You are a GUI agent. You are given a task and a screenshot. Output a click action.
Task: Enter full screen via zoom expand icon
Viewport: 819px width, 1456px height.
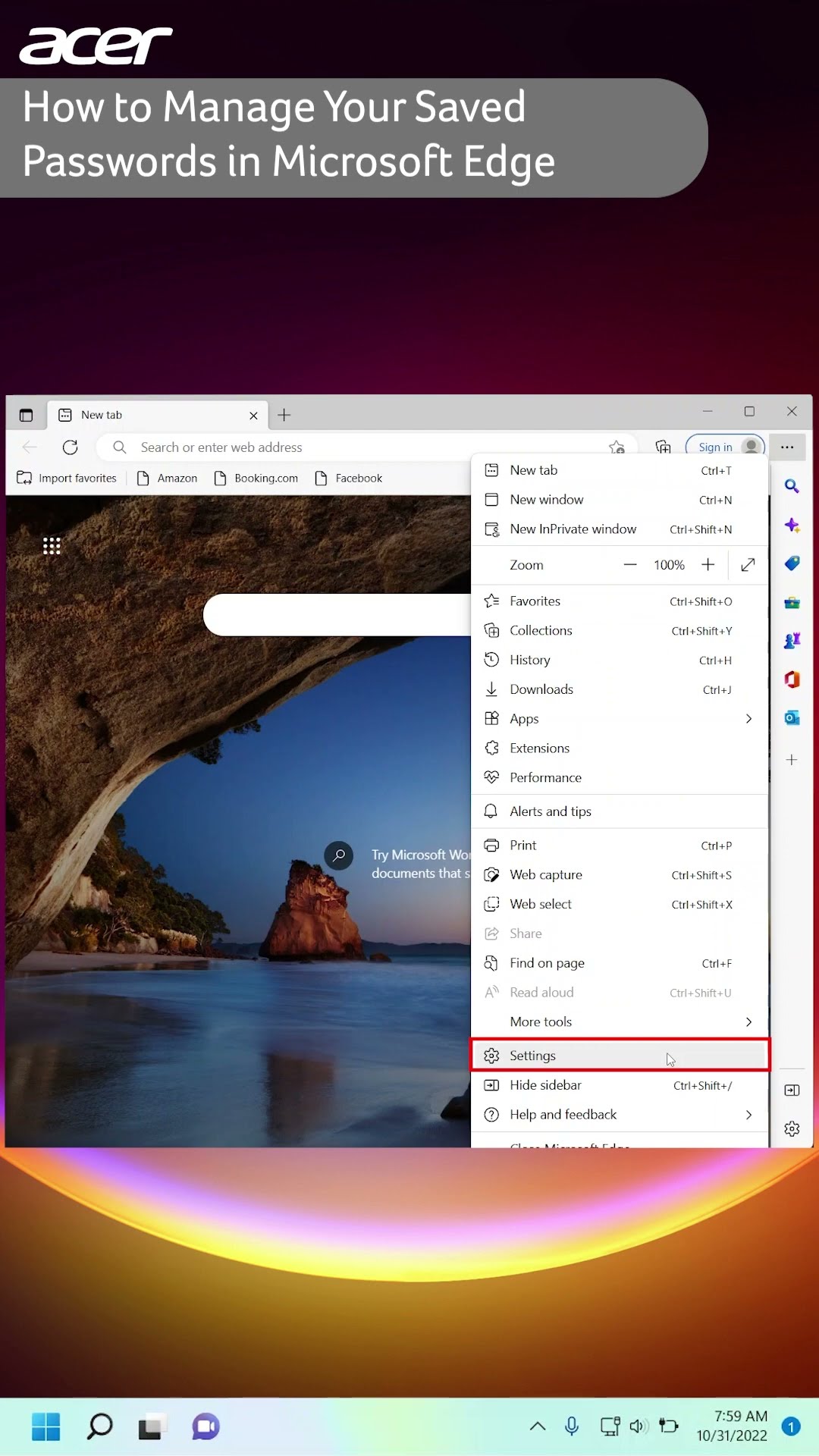pos(748,565)
